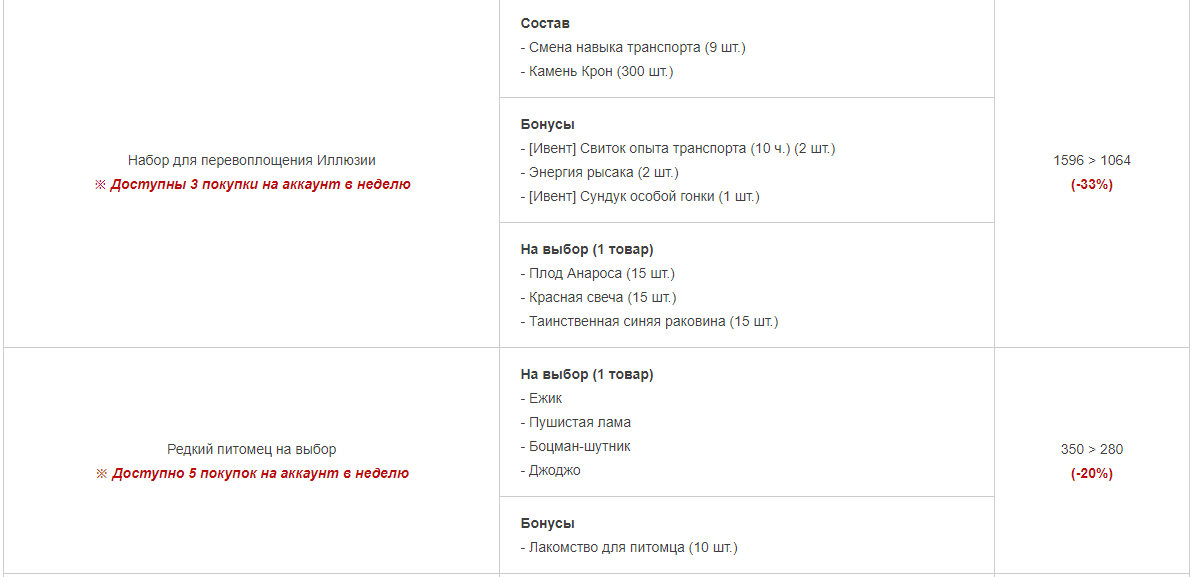Viewport: 1193px width, 577px height.
Task: Click 'Ежик' pet option
Action: [x=542, y=398]
